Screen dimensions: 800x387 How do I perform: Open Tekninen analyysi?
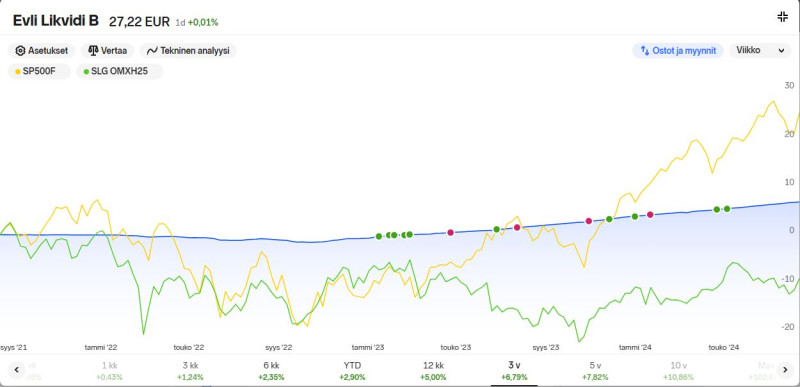(188, 51)
